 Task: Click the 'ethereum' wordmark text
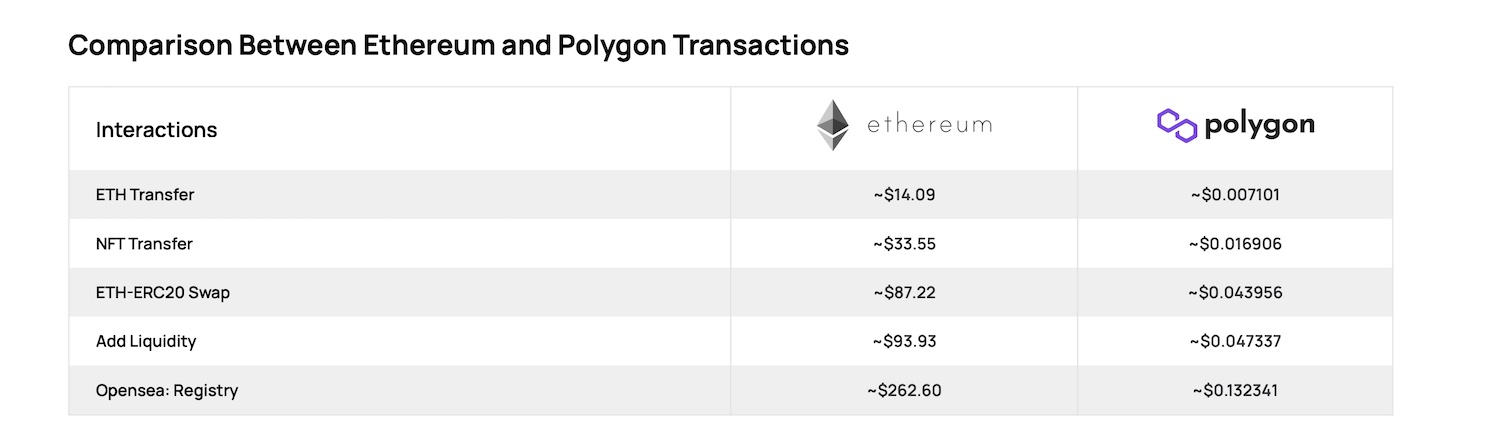(x=929, y=125)
